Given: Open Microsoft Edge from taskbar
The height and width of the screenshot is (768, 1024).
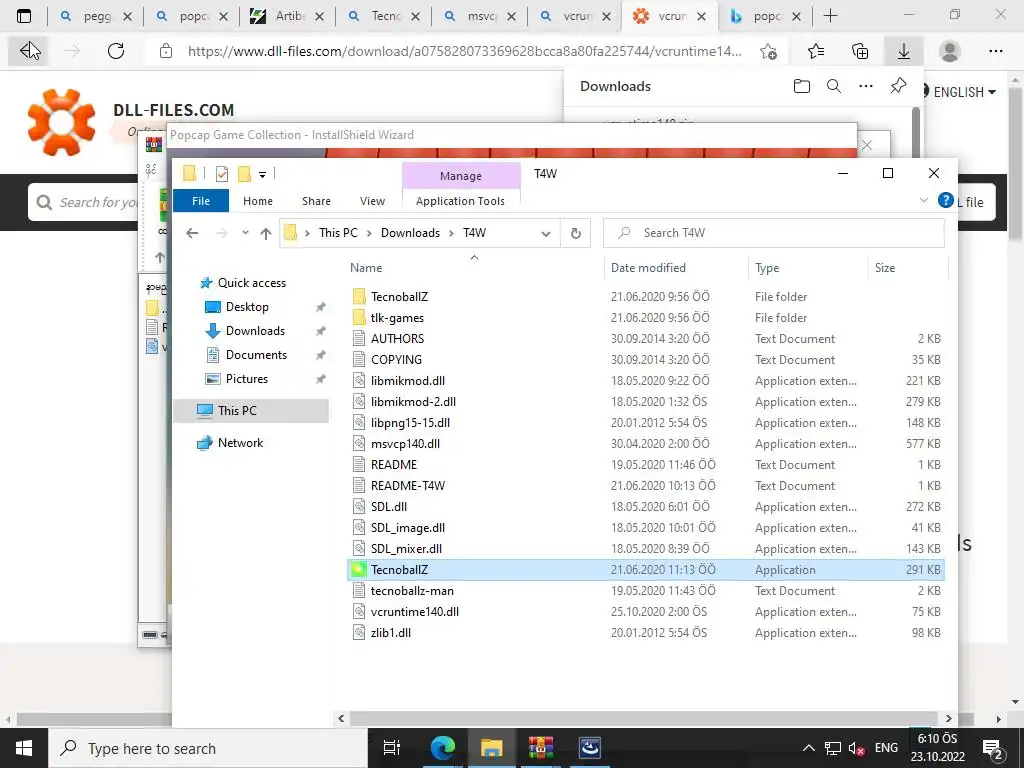Looking at the screenshot, I should [x=442, y=748].
